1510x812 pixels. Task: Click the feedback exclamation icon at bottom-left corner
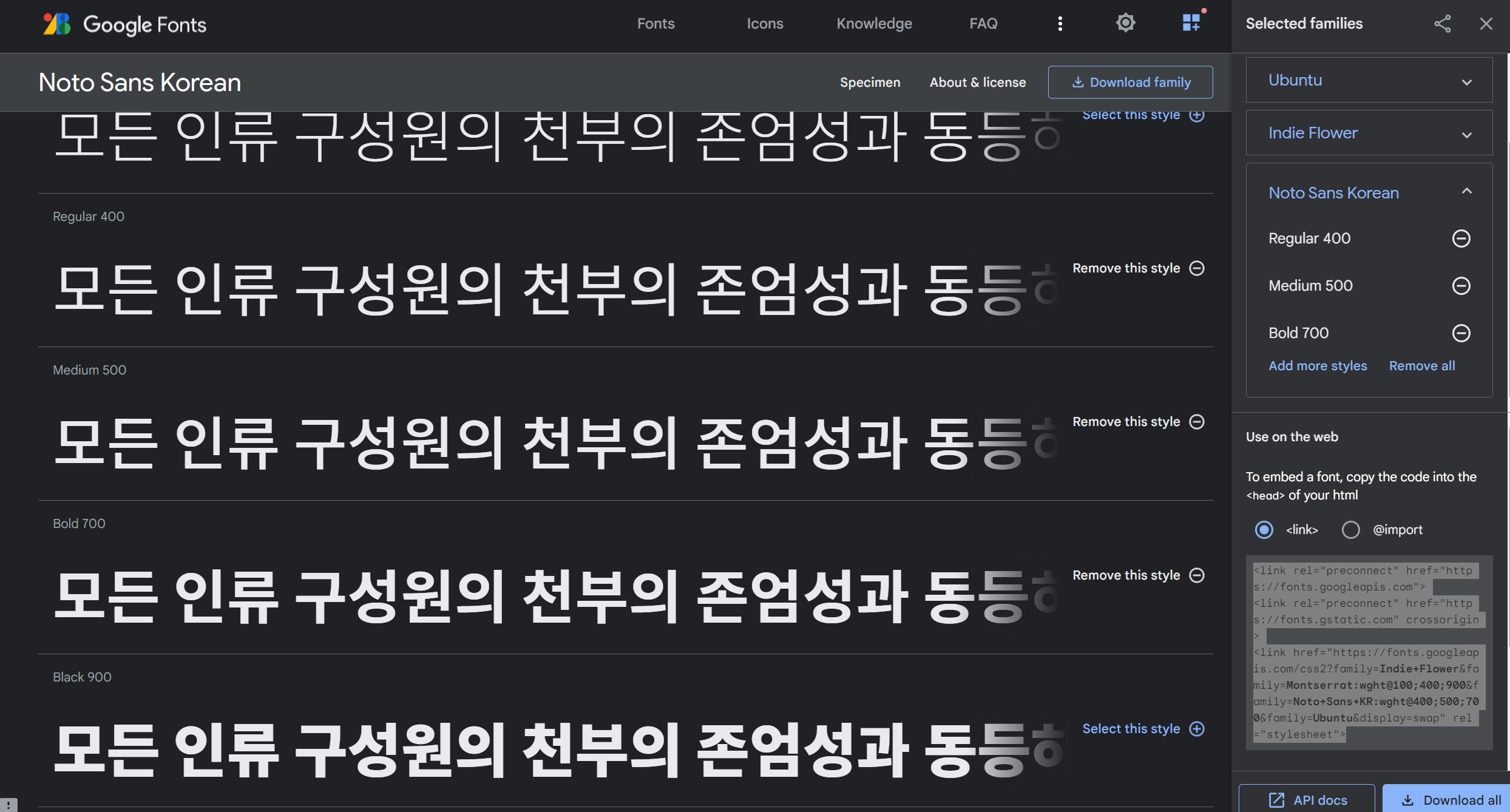point(8,805)
